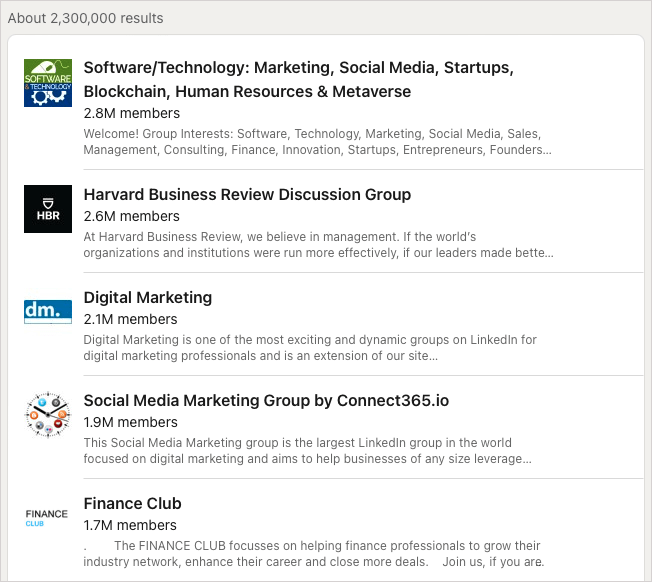Click the Digital Marketing group description snippet
This screenshot has width=652, height=582.
point(310,347)
